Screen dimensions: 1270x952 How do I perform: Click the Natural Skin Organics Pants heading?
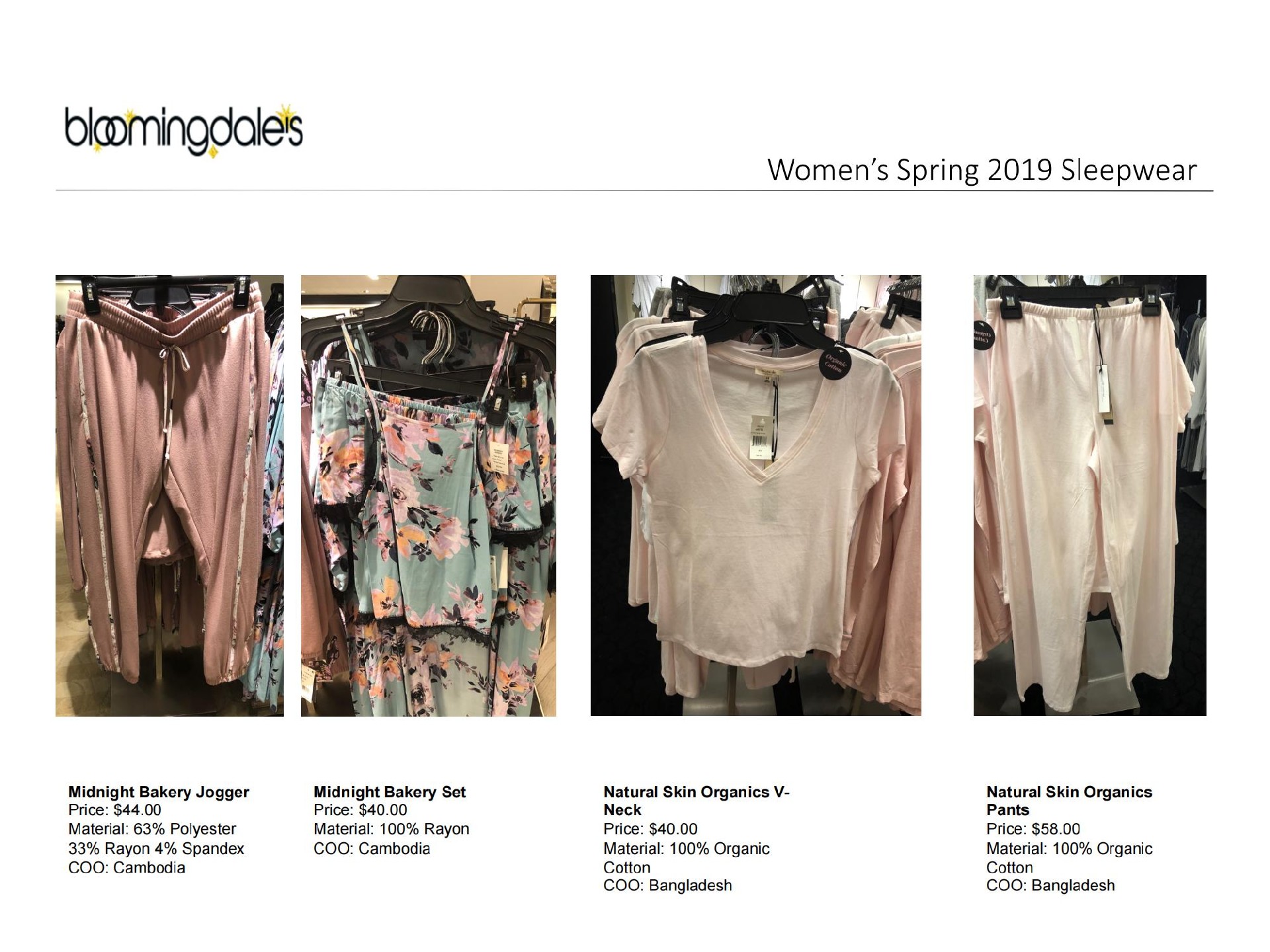click(1069, 801)
